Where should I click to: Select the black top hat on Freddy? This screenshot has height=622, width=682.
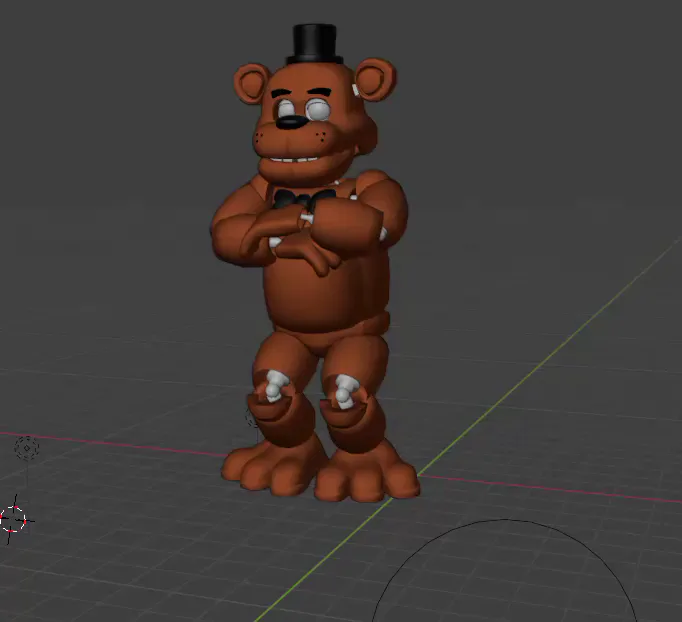click(x=314, y=44)
